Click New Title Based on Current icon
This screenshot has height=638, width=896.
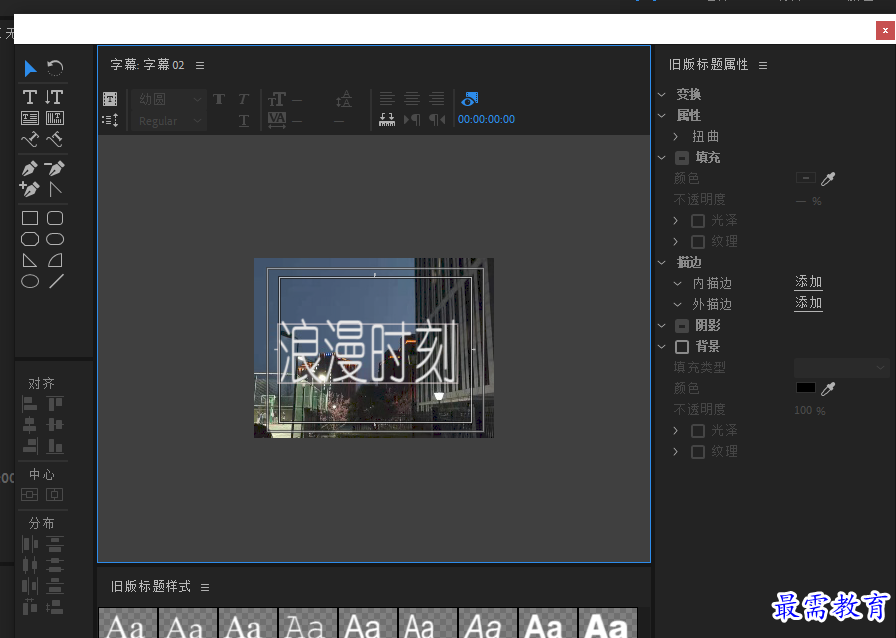tap(110, 99)
